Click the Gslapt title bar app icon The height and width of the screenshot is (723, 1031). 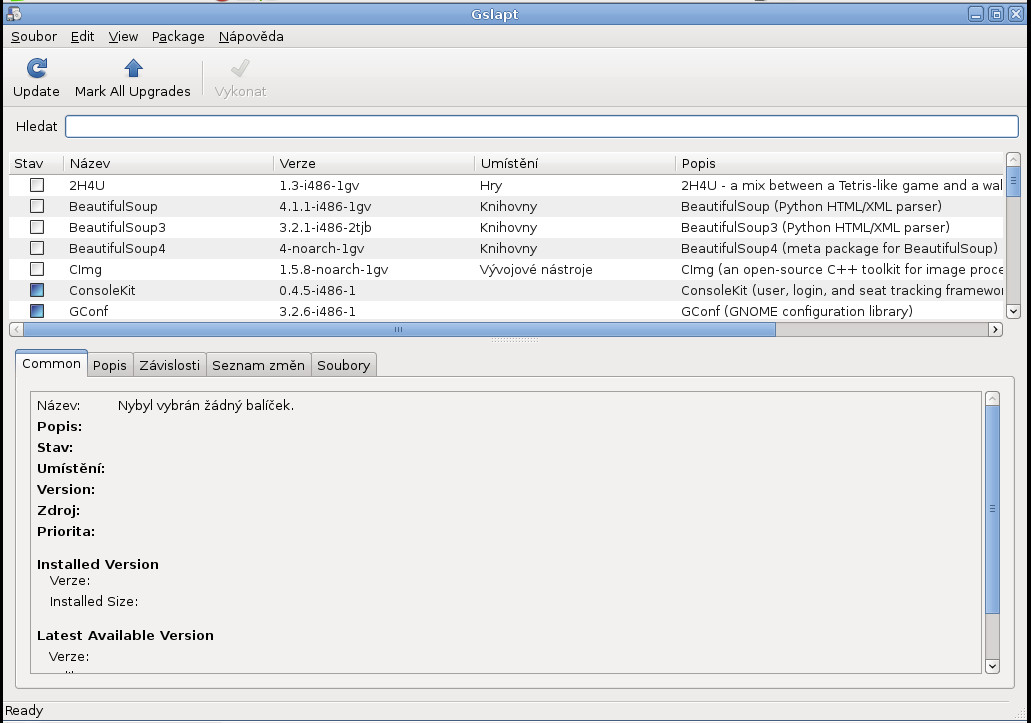point(14,14)
